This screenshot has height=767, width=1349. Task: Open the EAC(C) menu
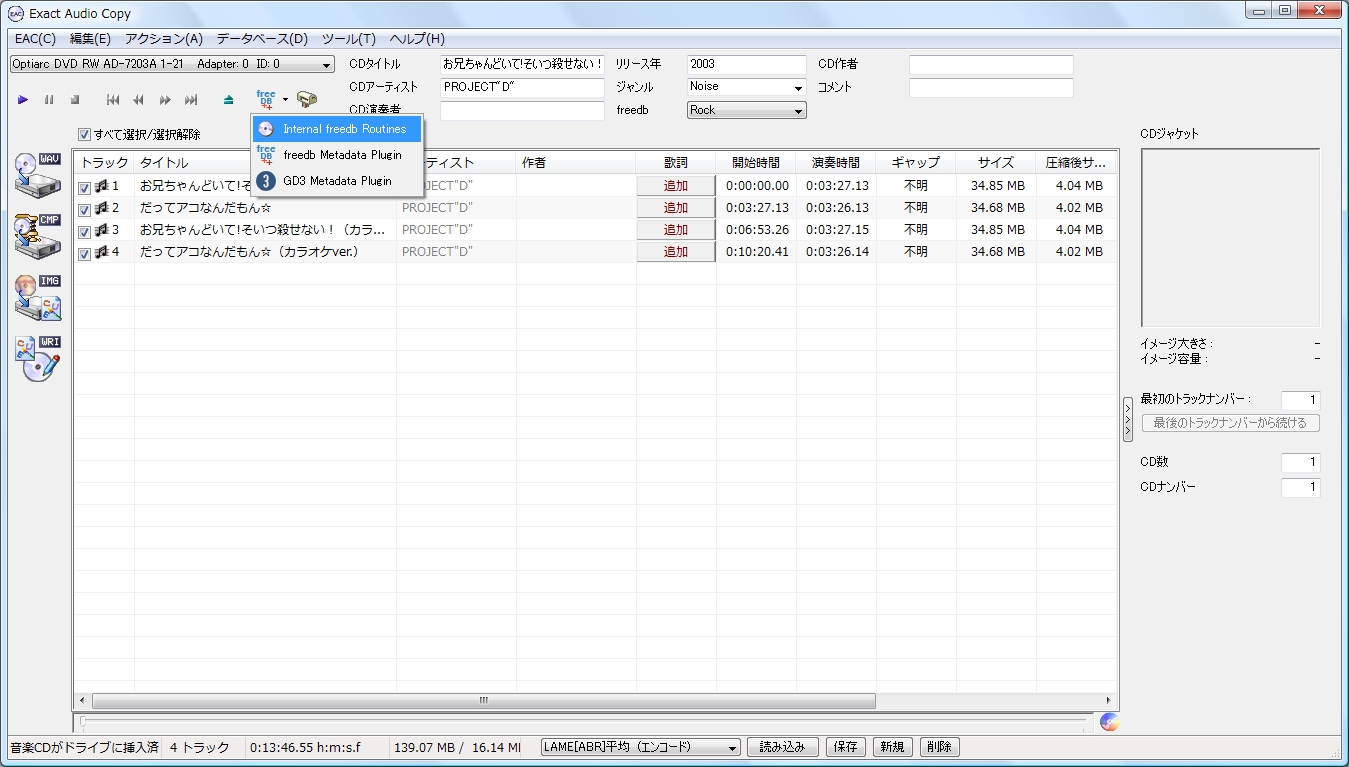(36, 39)
